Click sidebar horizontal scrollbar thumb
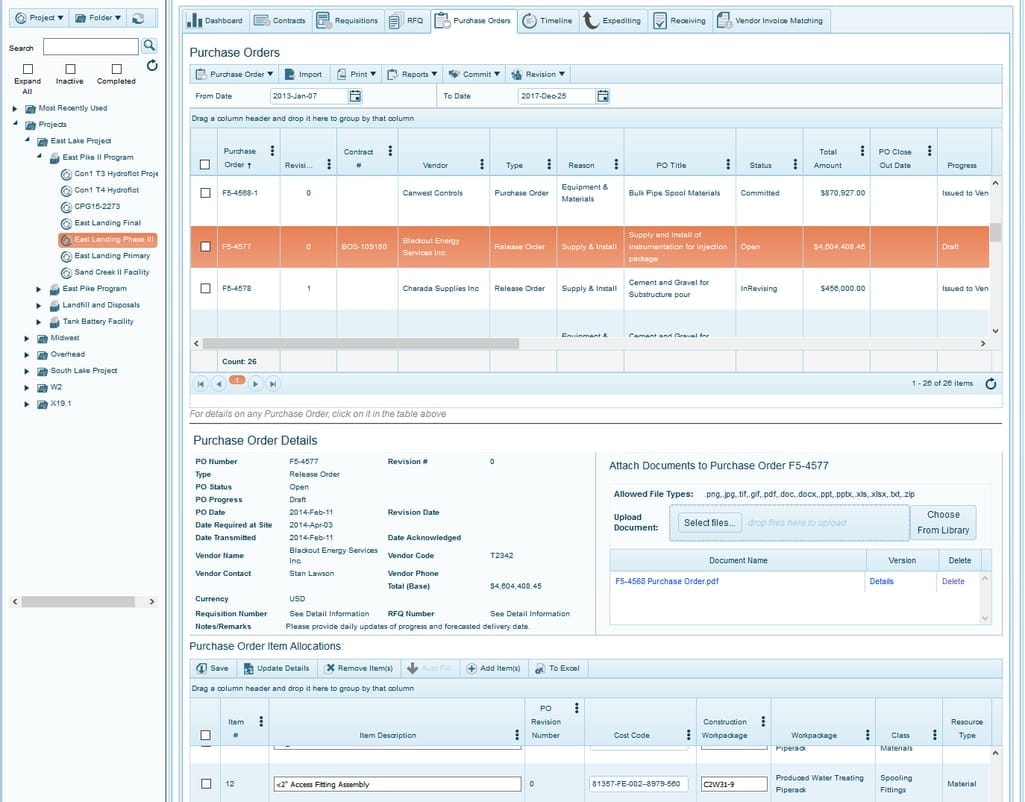This screenshot has height=802, width=1025. (78, 601)
